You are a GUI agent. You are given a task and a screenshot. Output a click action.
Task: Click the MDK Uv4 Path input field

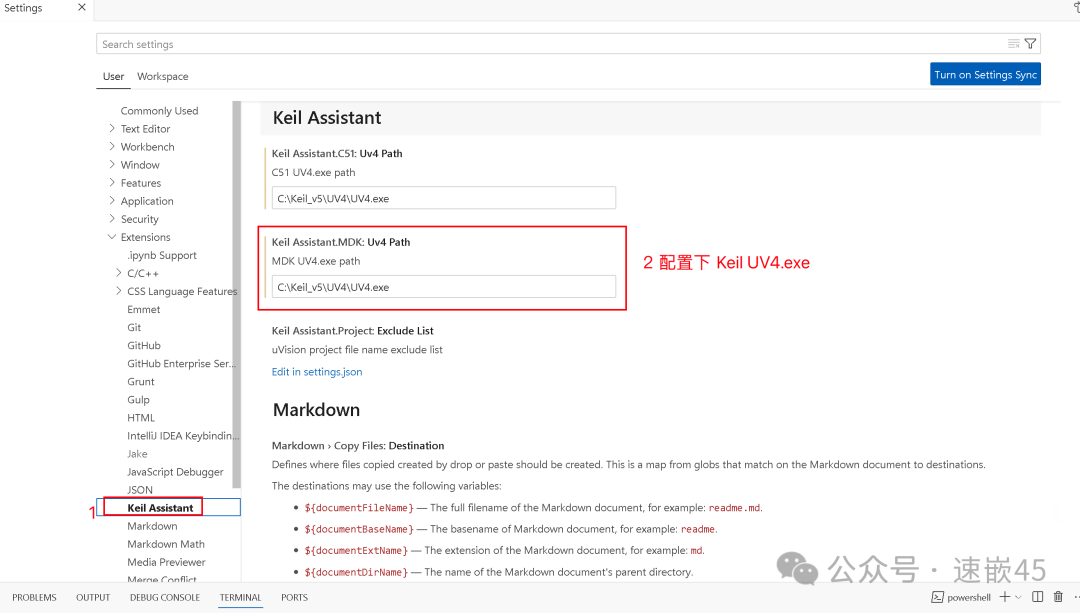(x=444, y=287)
